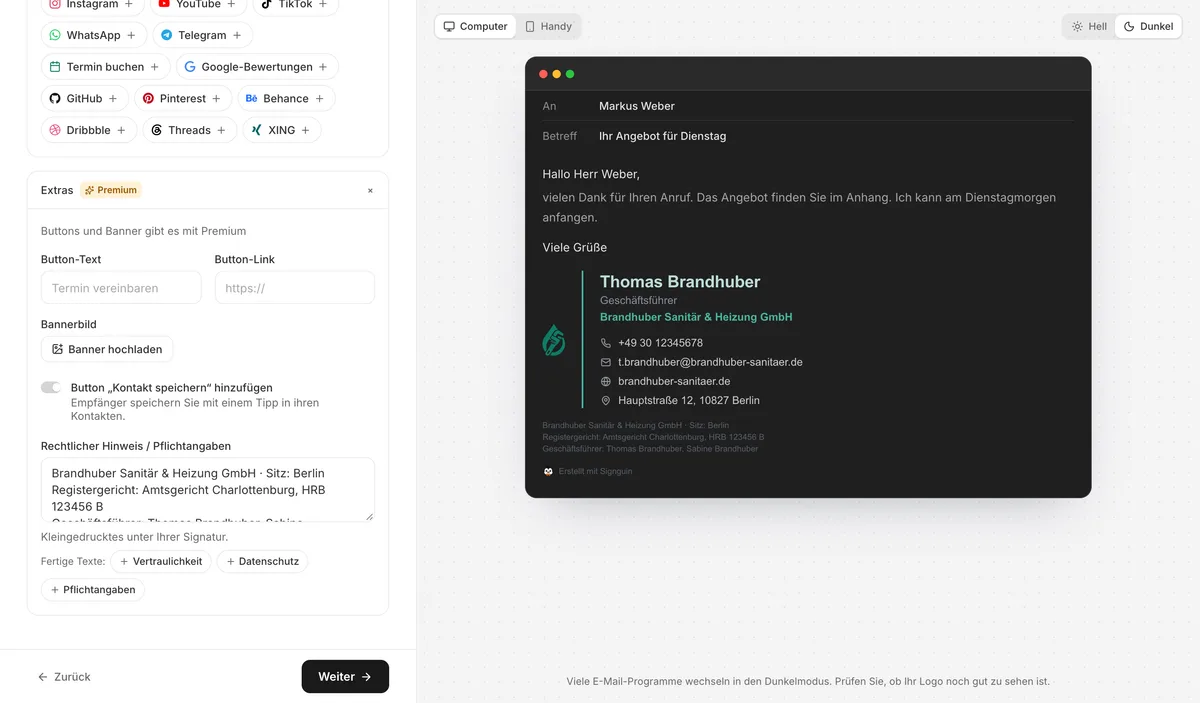Add the Behance social link

[286, 99]
